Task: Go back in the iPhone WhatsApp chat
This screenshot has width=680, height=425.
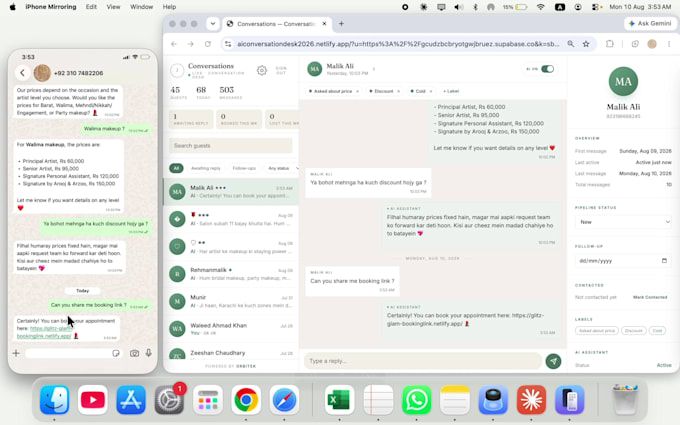Action: [x=23, y=73]
